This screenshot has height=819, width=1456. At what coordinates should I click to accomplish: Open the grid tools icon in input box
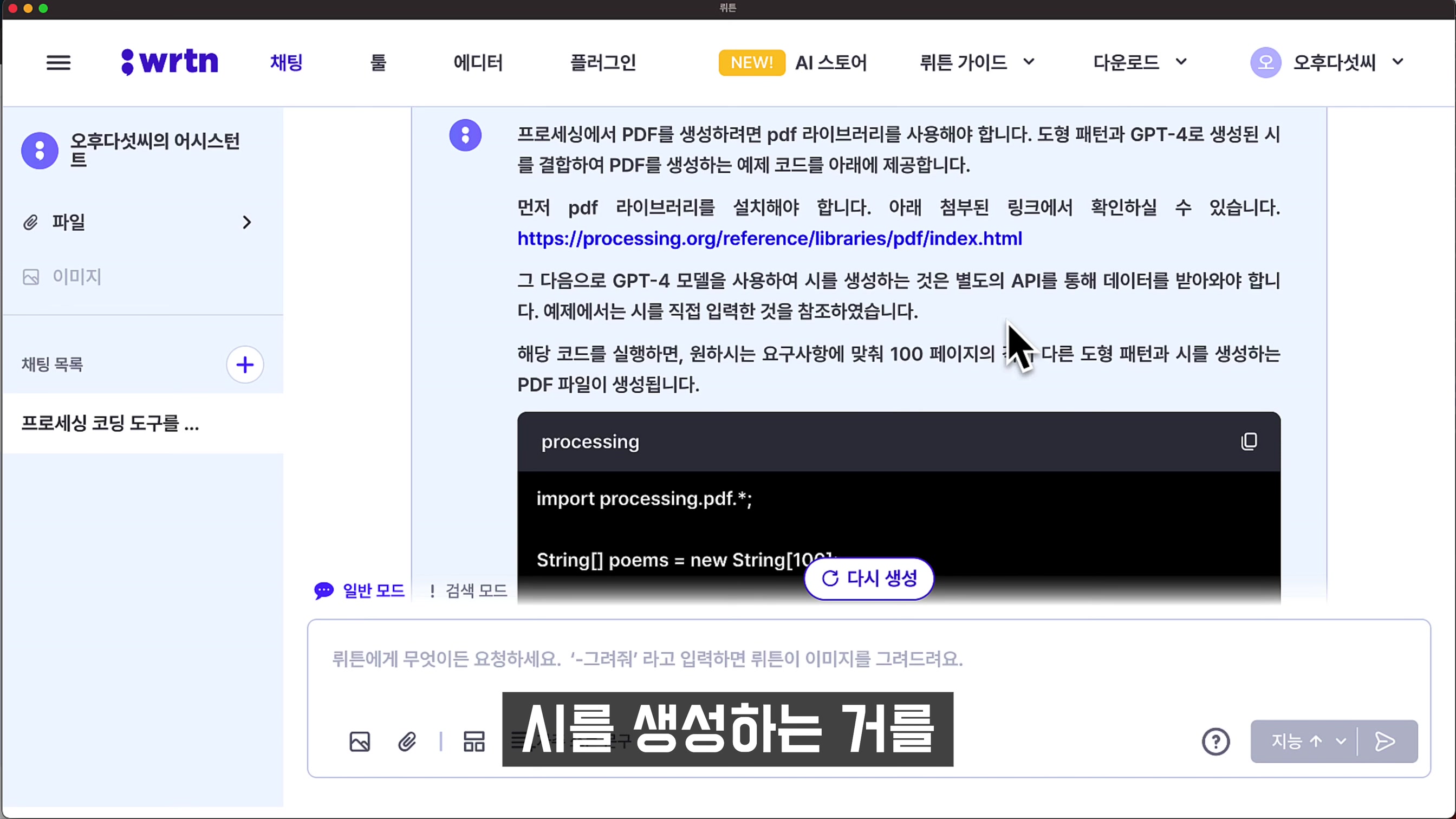pyautogui.click(x=473, y=742)
